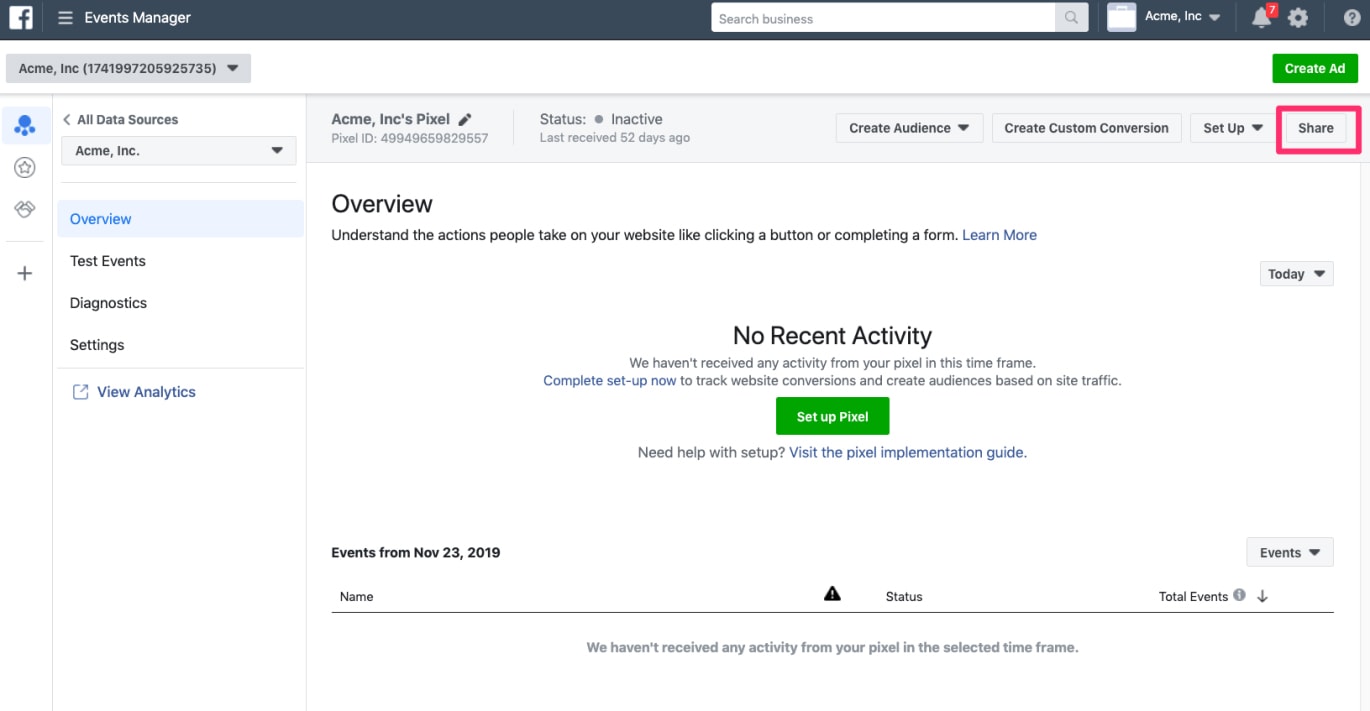Sort by Total Events using the down arrow
This screenshot has width=1370, height=711.
[1262, 596]
